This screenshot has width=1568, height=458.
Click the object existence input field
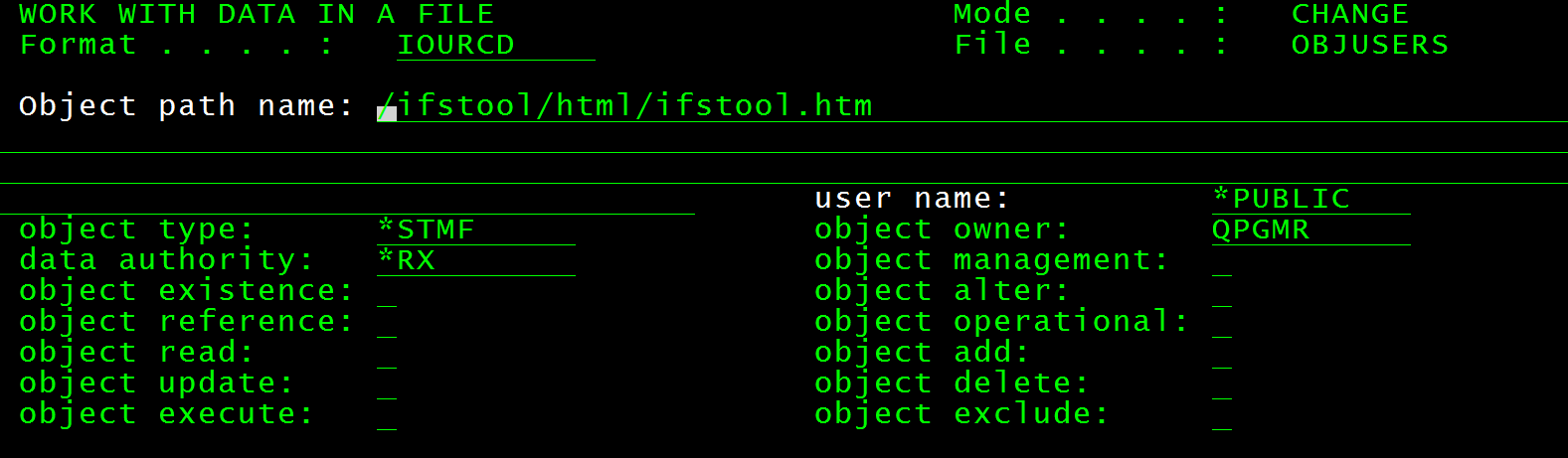(387, 291)
